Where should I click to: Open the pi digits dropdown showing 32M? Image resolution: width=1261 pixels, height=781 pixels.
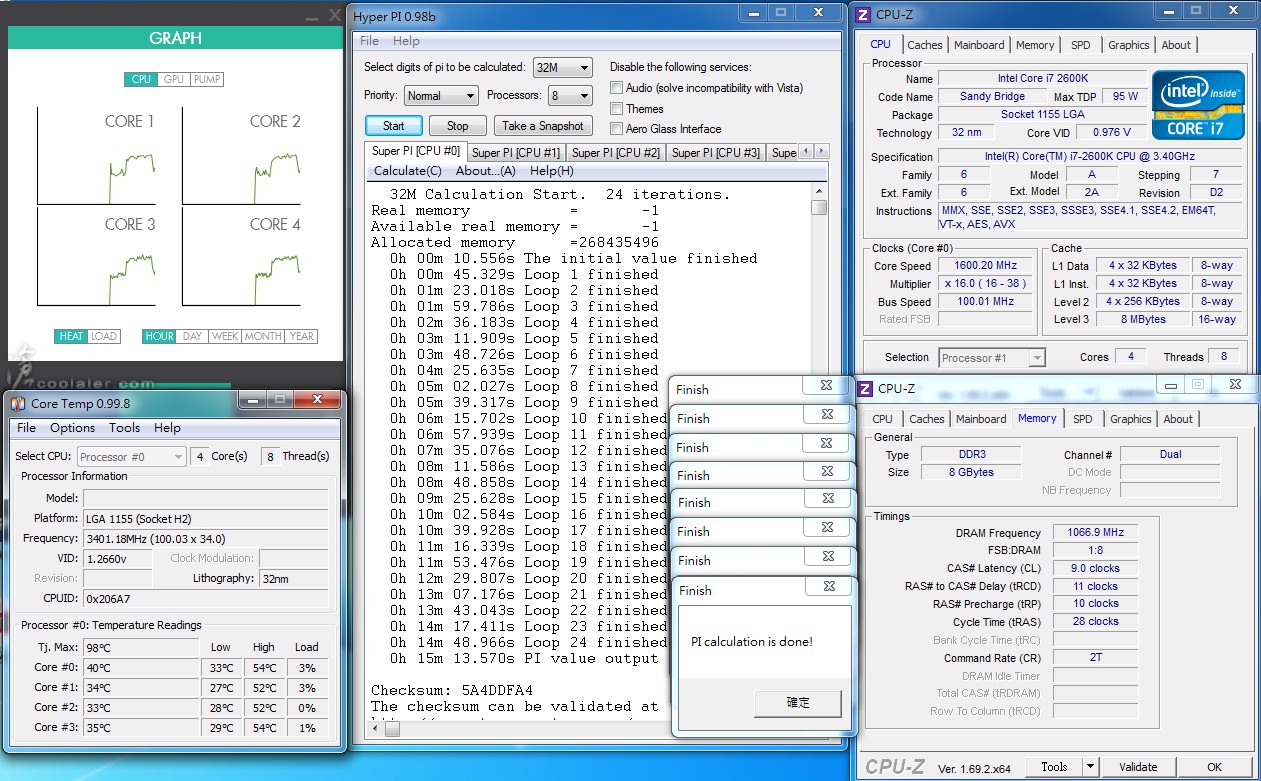(x=563, y=67)
